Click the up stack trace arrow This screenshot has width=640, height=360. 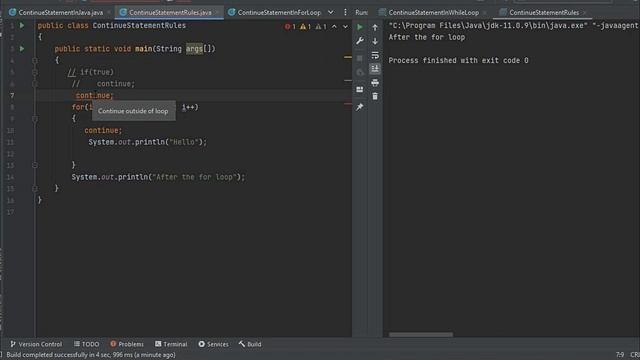pos(375,27)
